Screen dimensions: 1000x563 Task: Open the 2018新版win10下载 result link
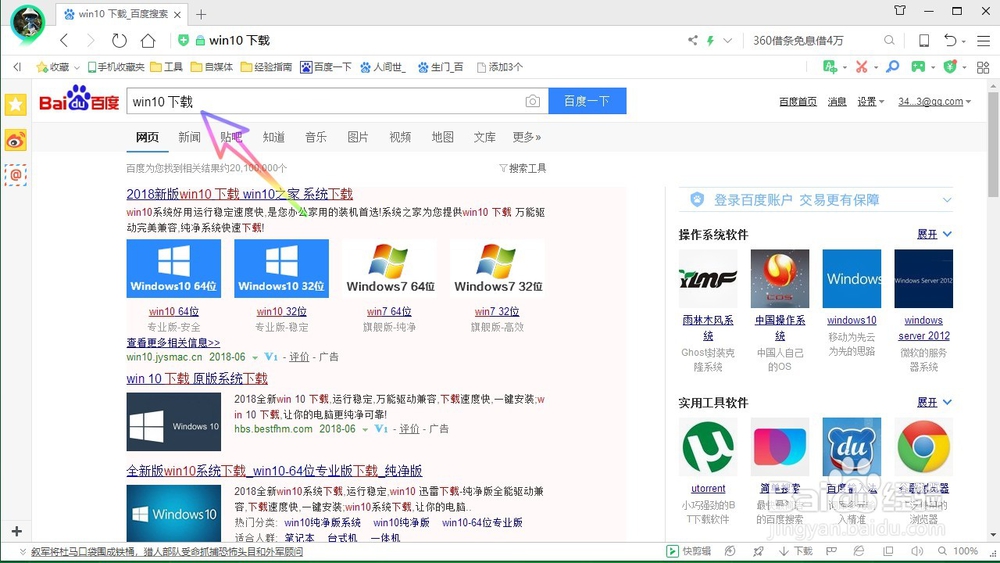239,194
